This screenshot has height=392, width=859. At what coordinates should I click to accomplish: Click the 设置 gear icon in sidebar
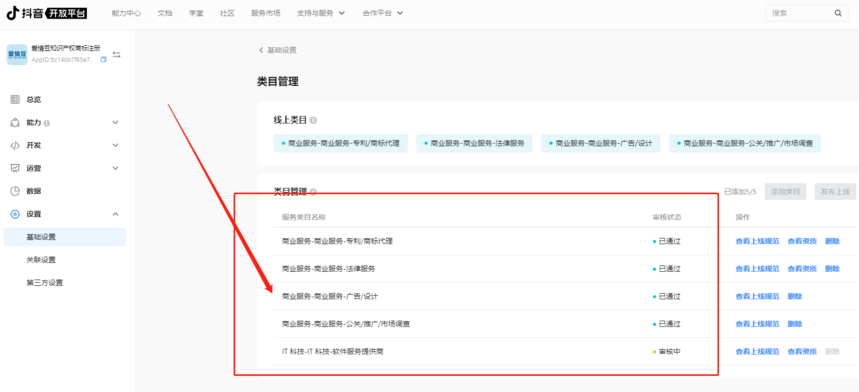15,214
